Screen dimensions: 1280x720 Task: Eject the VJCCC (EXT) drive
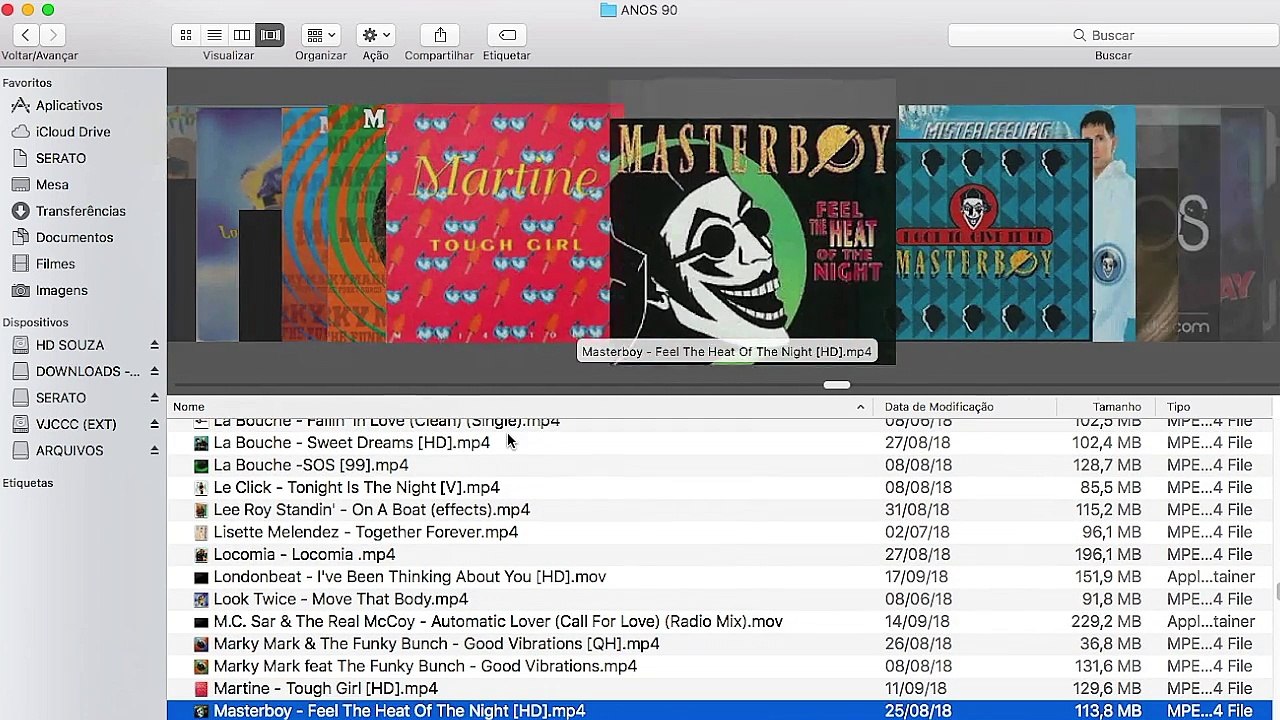pos(154,424)
